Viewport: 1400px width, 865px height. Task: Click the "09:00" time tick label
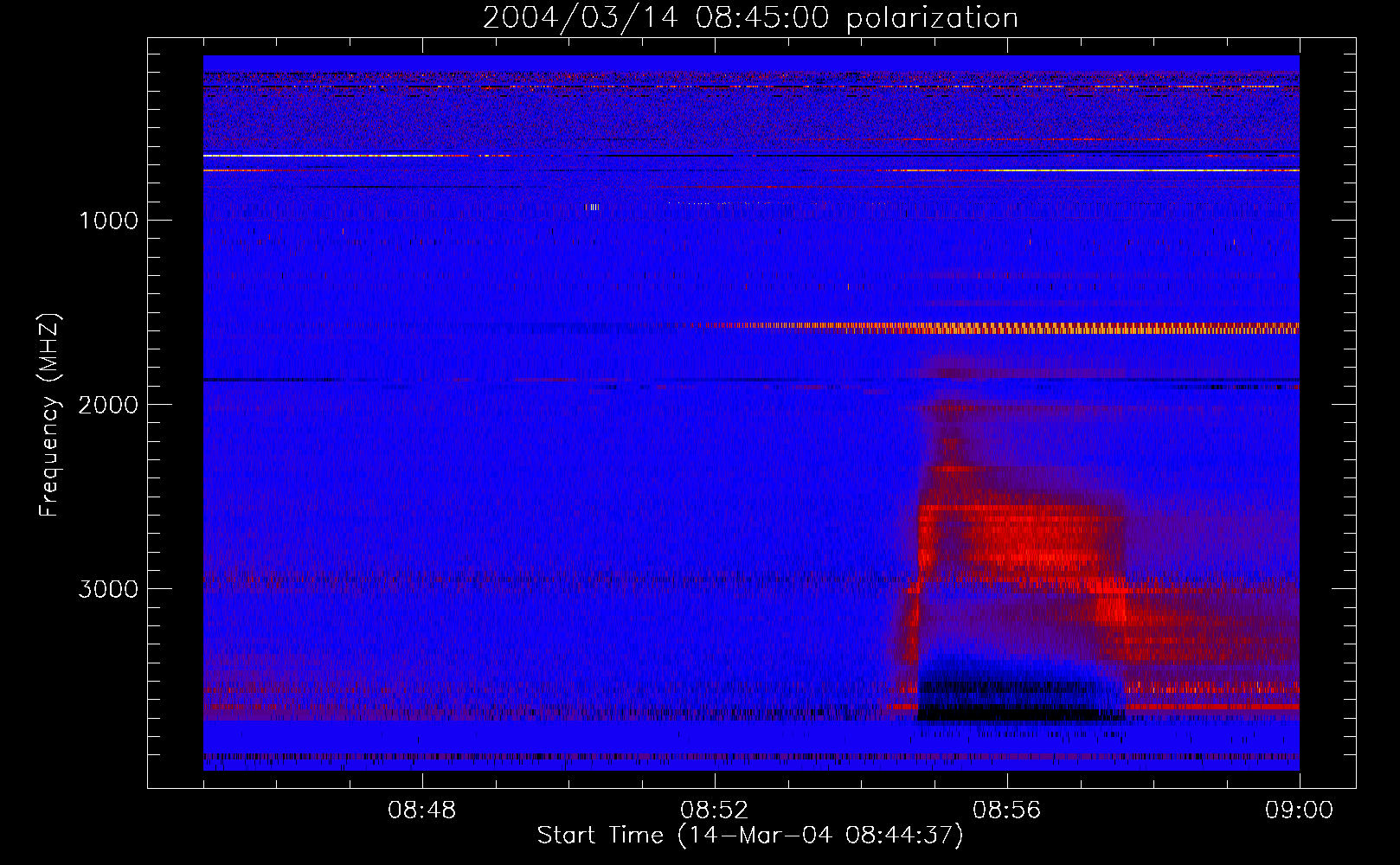pos(1300,811)
